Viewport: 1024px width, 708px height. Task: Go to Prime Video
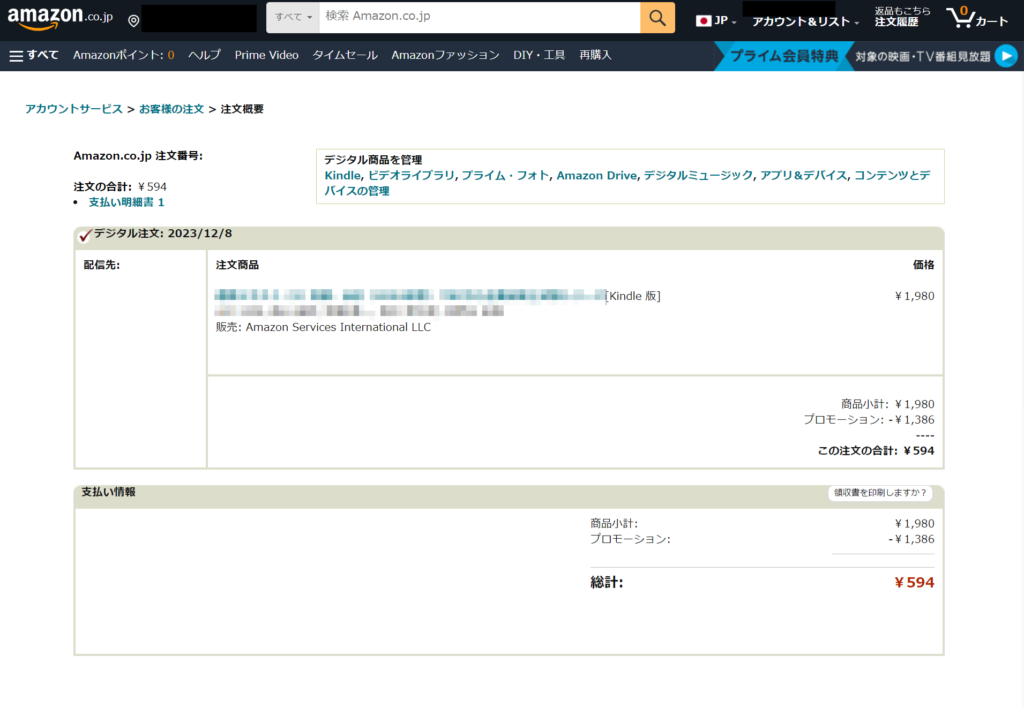(x=266, y=56)
